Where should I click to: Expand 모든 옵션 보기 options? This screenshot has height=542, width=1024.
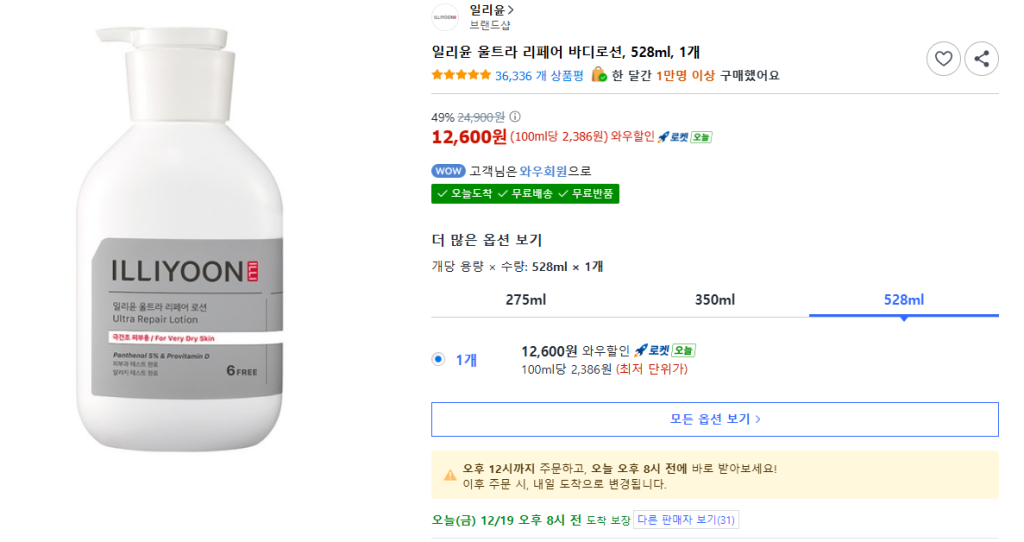[714, 419]
